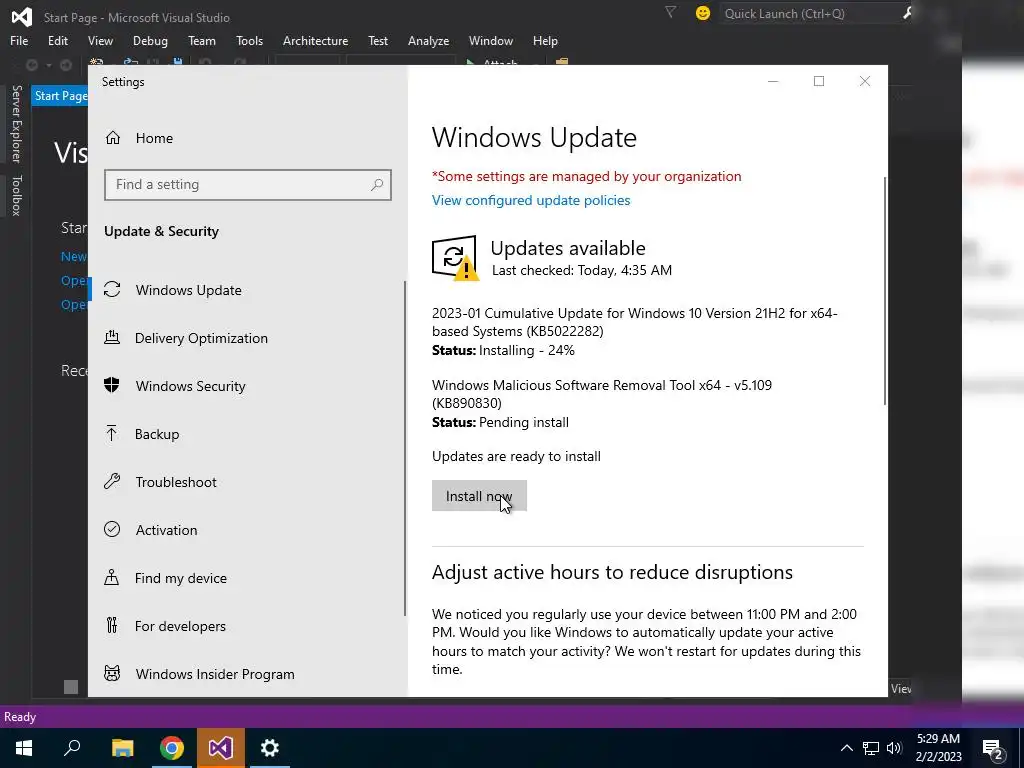Open Google Chrome from taskbar
This screenshot has width=1024, height=768.
pyautogui.click(x=171, y=748)
